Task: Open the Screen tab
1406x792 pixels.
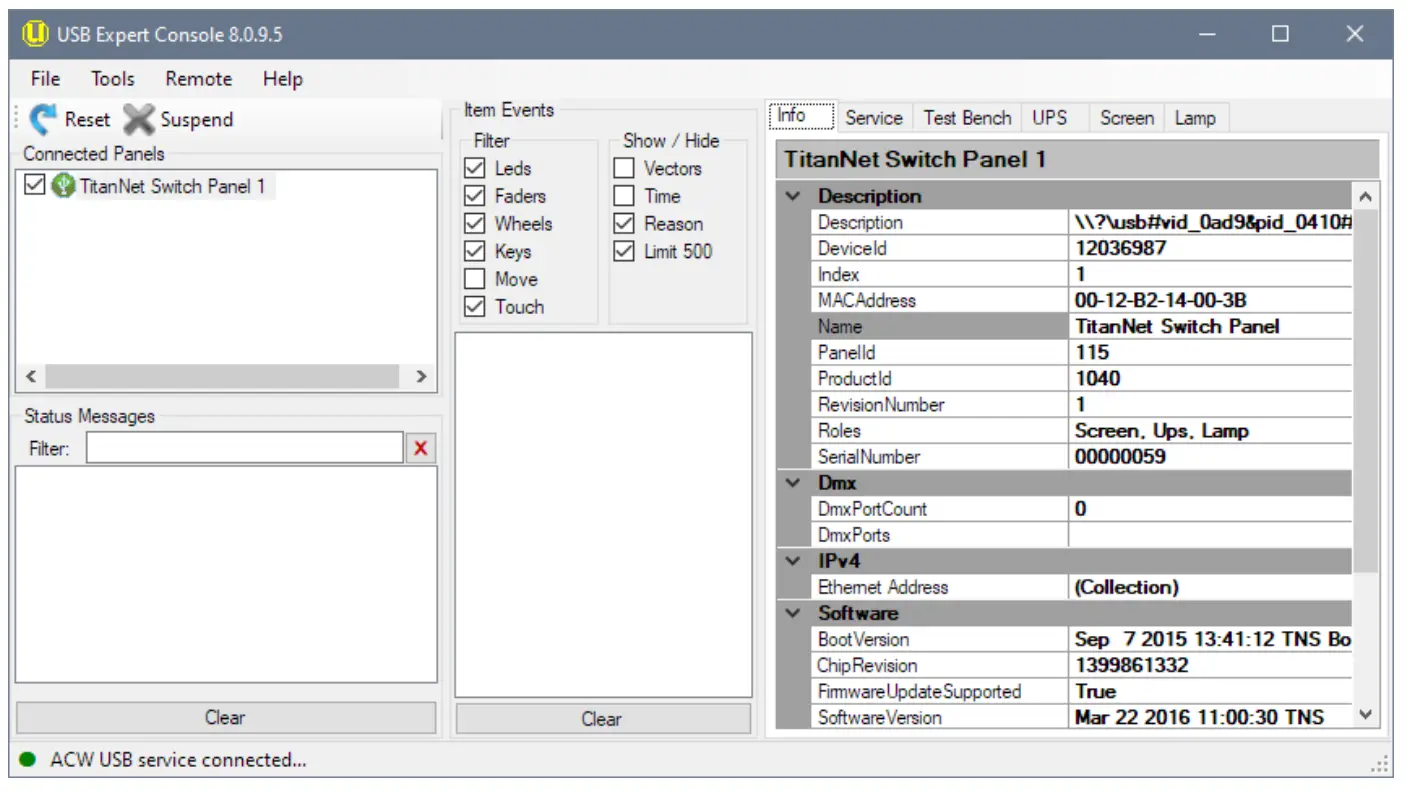Action: point(1127,118)
